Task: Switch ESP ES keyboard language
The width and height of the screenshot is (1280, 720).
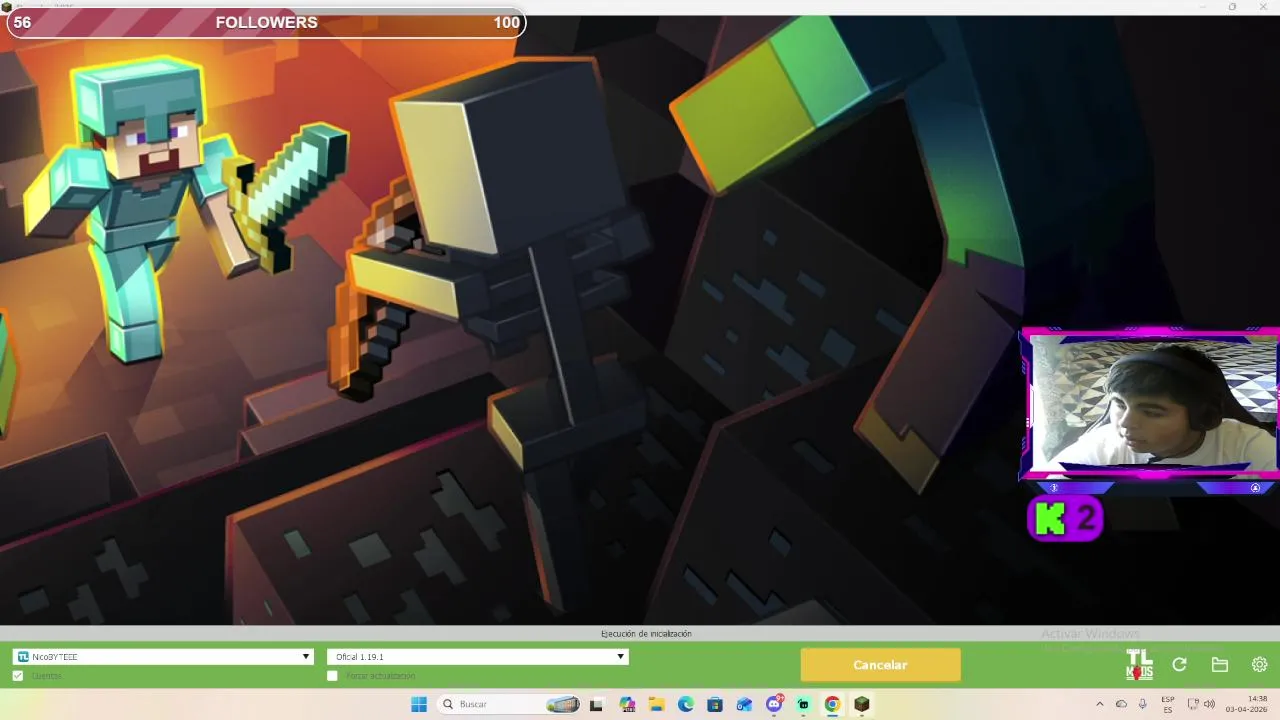Action: pyautogui.click(x=1167, y=704)
